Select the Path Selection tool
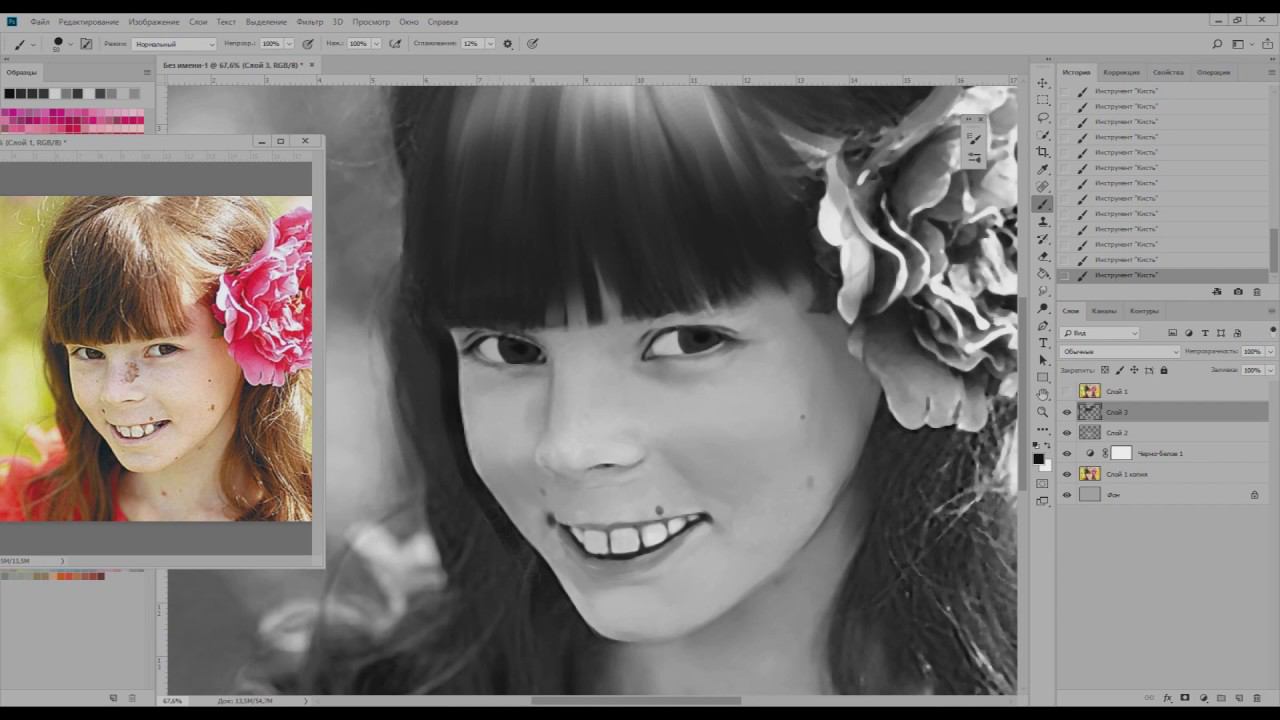Image resolution: width=1280 pixels, height=720 pixels. pyautogui.click(x=1043, y=360)
